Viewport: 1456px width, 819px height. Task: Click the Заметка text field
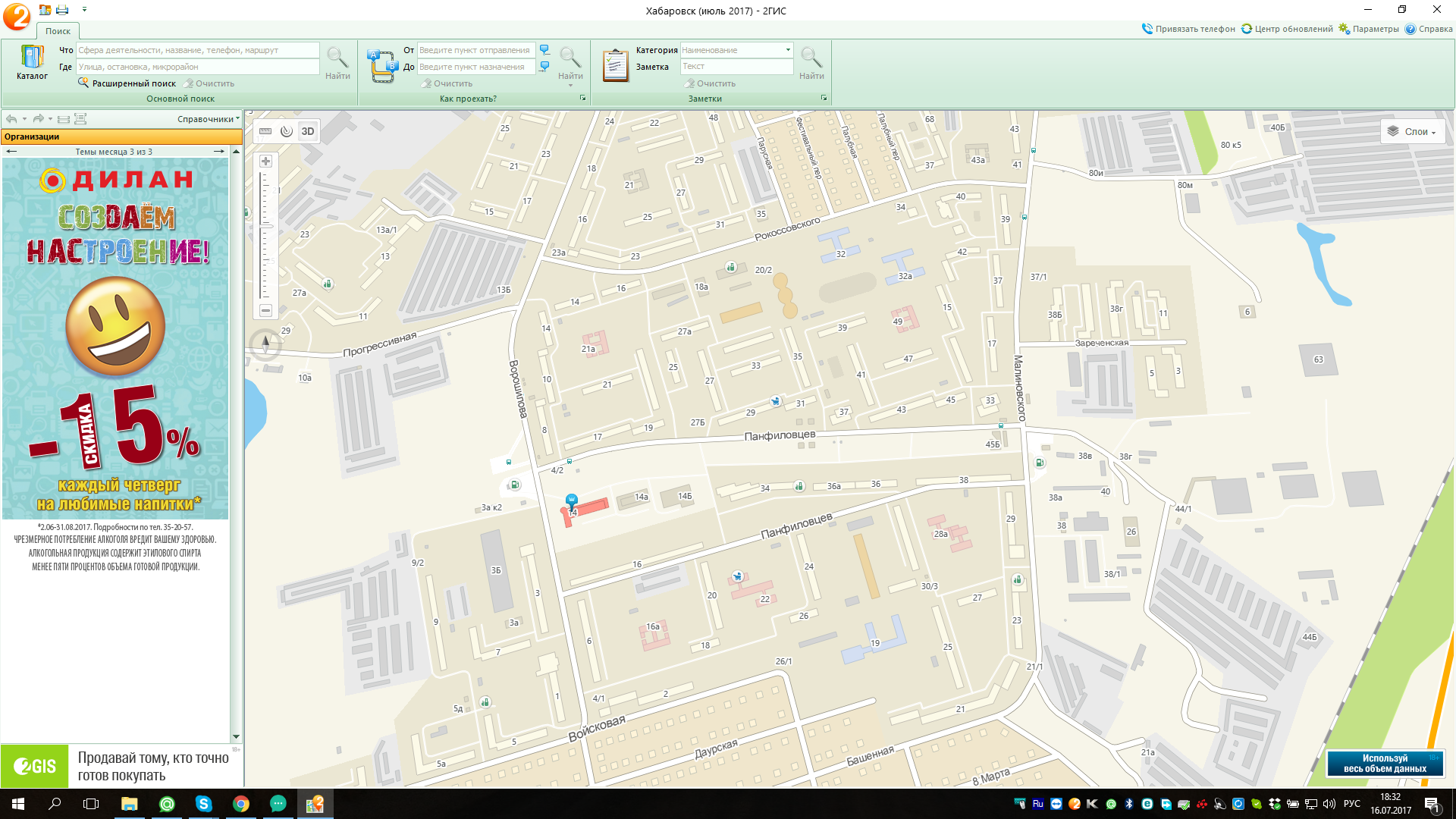click(736, 67)
